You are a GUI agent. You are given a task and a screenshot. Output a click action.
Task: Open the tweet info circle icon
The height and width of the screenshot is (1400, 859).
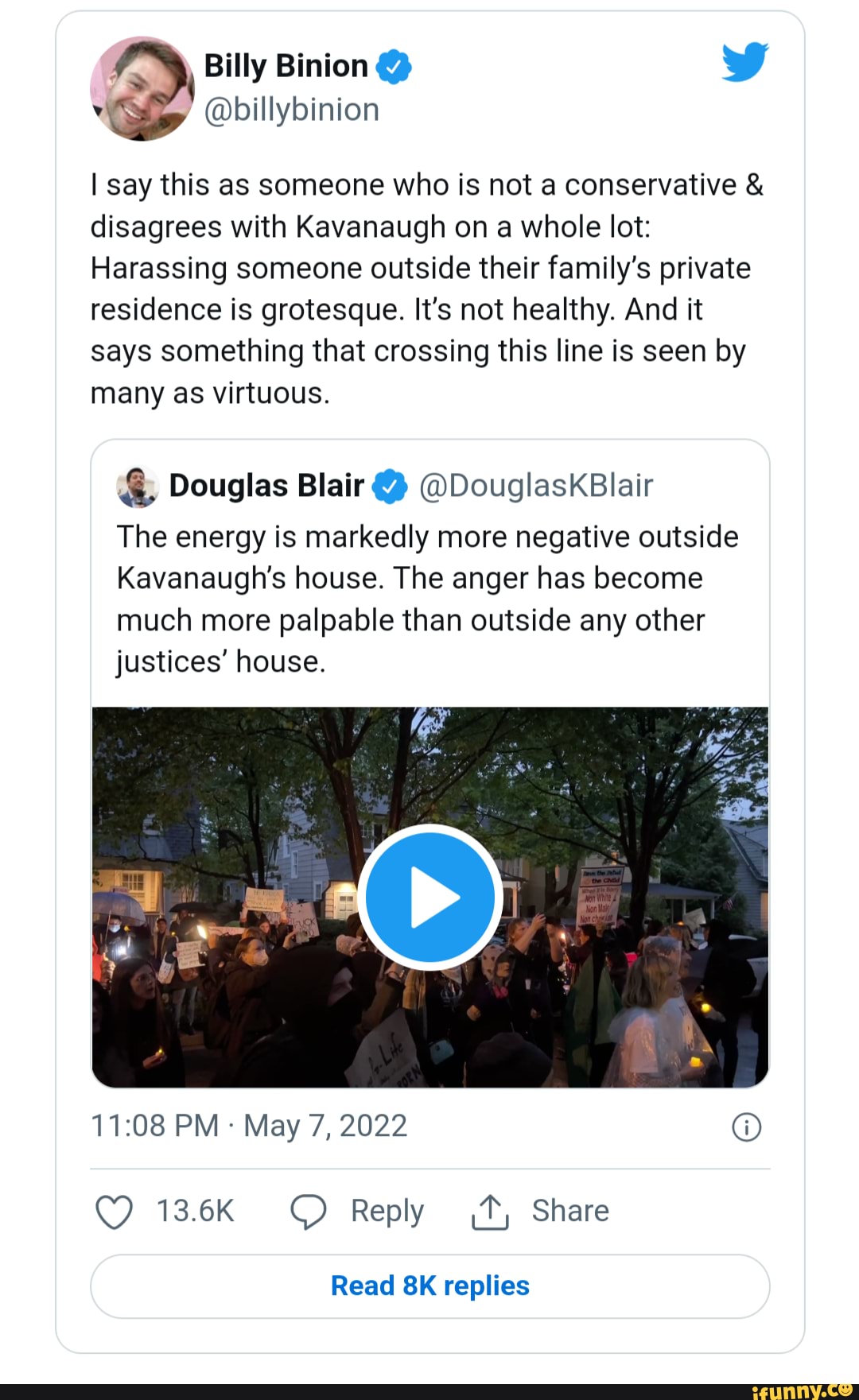pos(746,1127)
